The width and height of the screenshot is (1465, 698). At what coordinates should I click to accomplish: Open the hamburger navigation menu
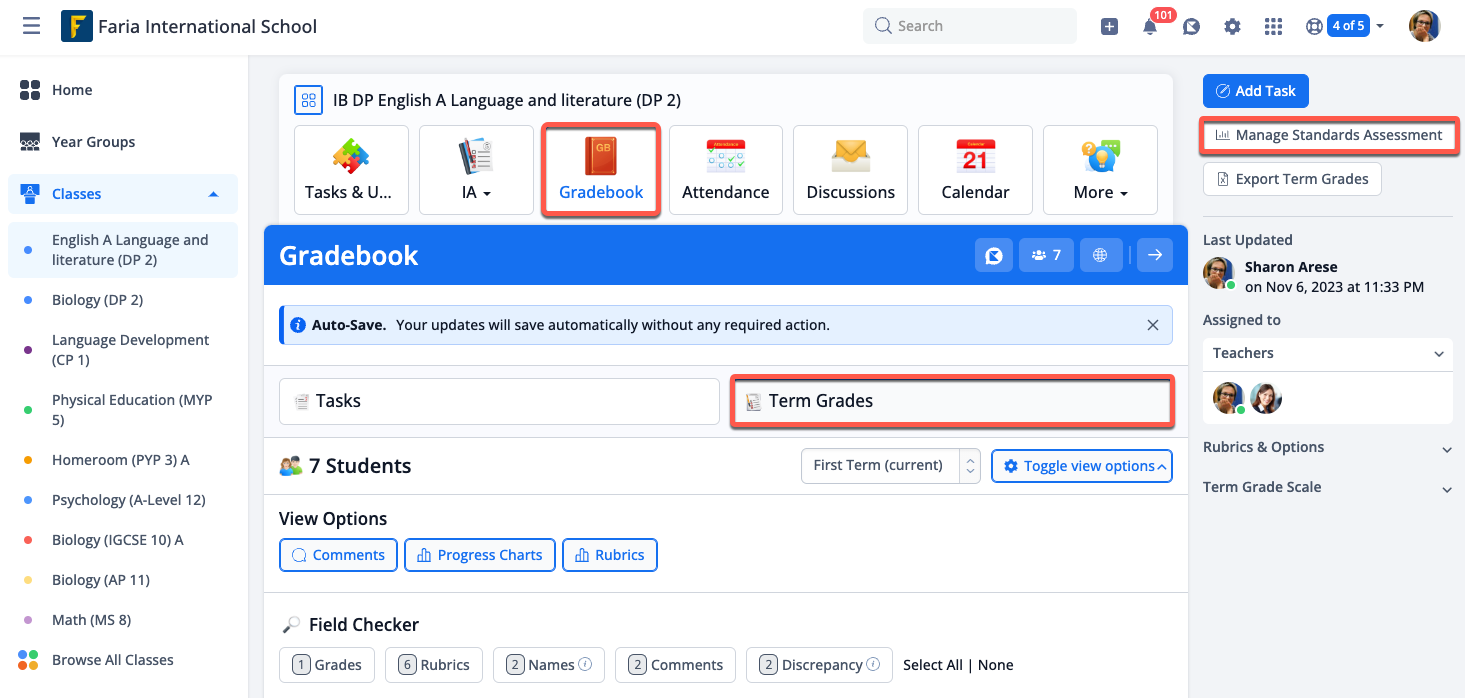coord(31,26)
